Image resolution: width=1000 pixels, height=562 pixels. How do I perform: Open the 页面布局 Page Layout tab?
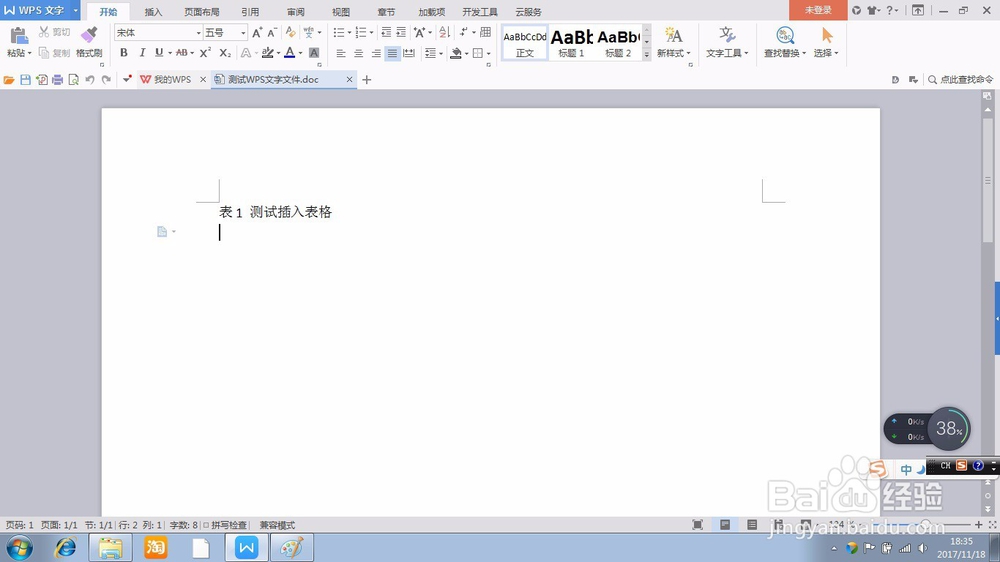(x=202, y=11)
